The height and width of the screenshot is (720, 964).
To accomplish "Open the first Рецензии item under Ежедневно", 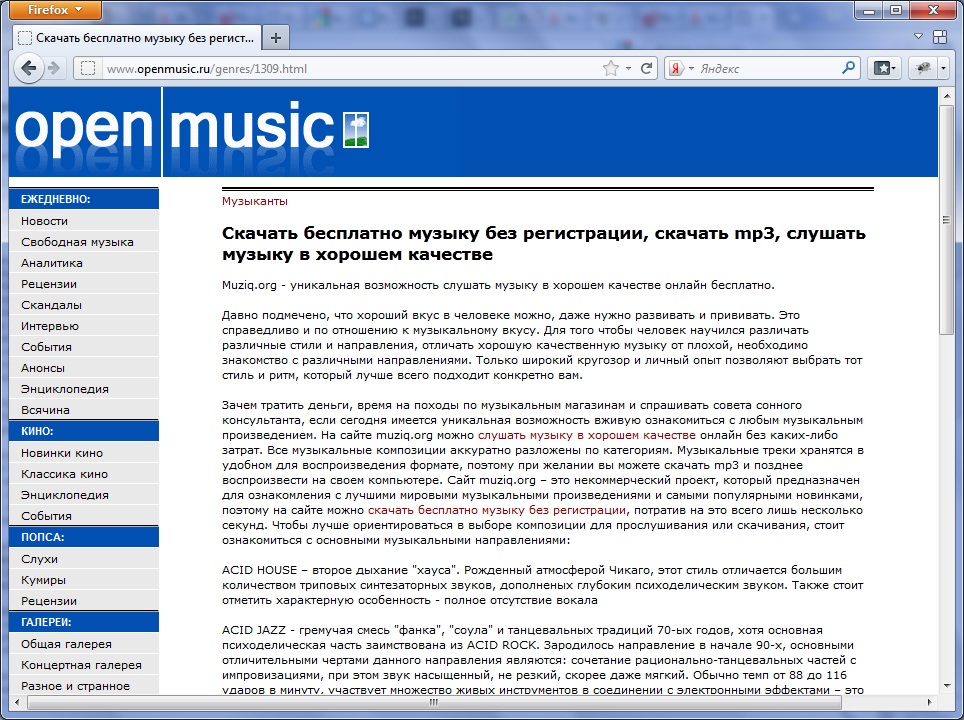I will coord(84,284).
